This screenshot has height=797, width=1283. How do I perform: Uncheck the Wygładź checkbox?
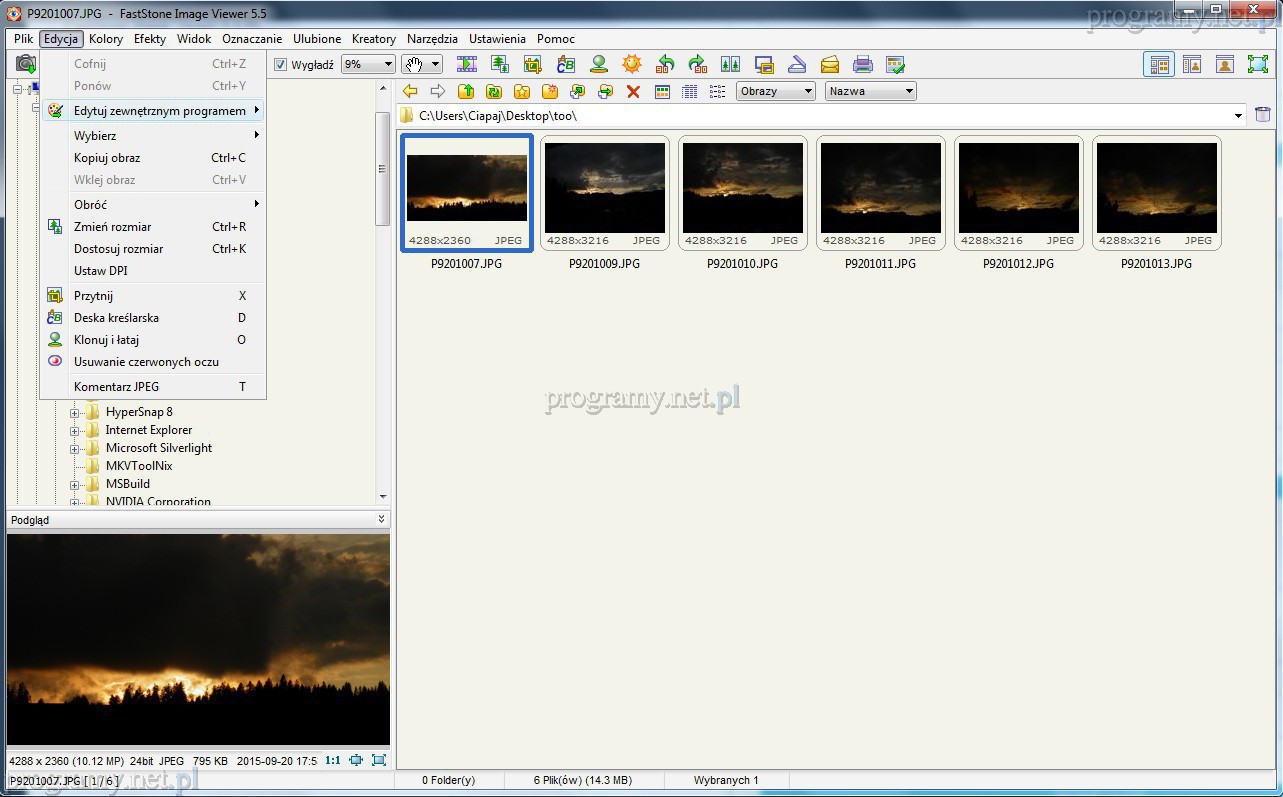tap(281, 65)
